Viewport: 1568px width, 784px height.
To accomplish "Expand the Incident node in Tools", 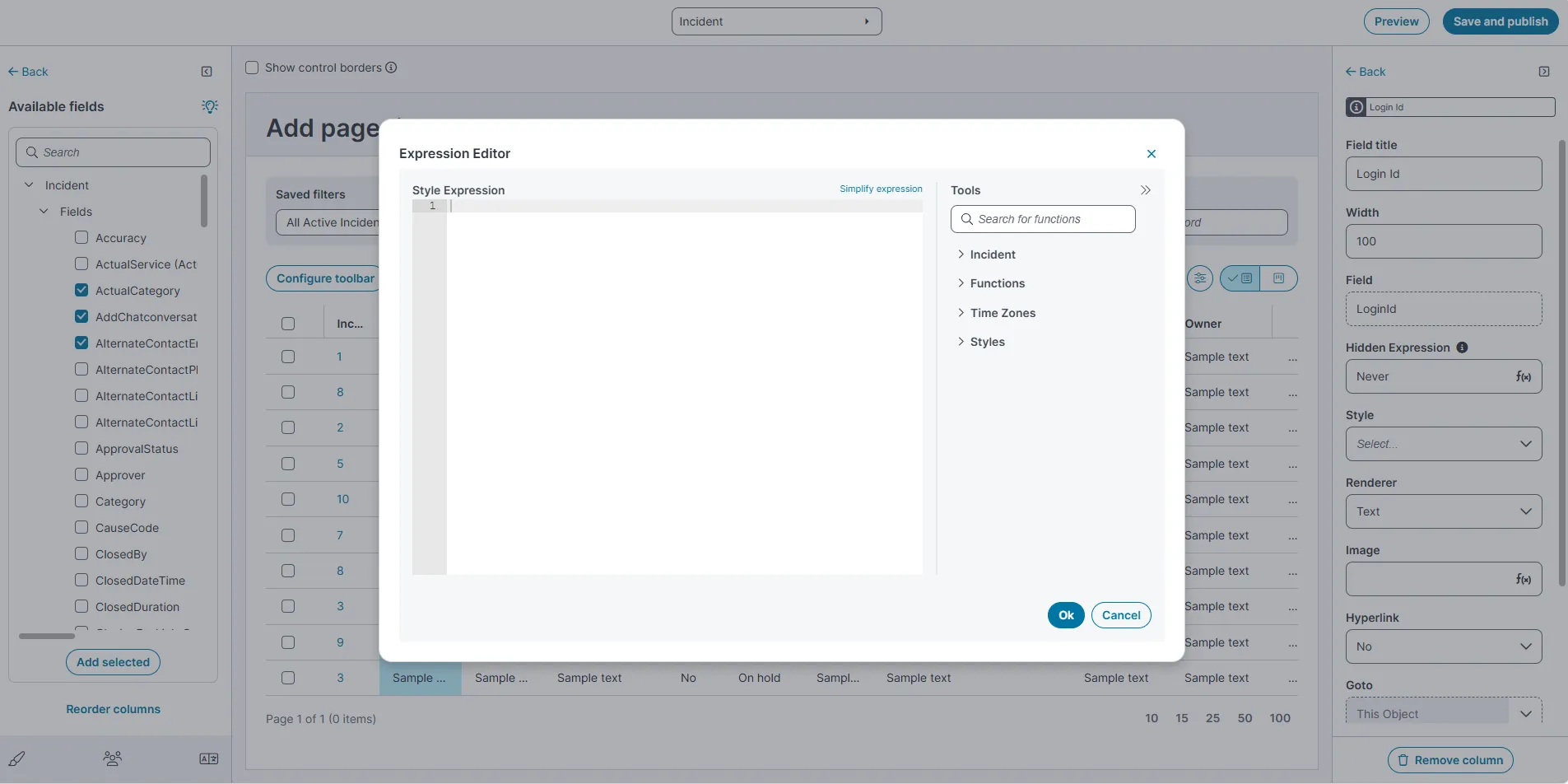I will 961,254.
